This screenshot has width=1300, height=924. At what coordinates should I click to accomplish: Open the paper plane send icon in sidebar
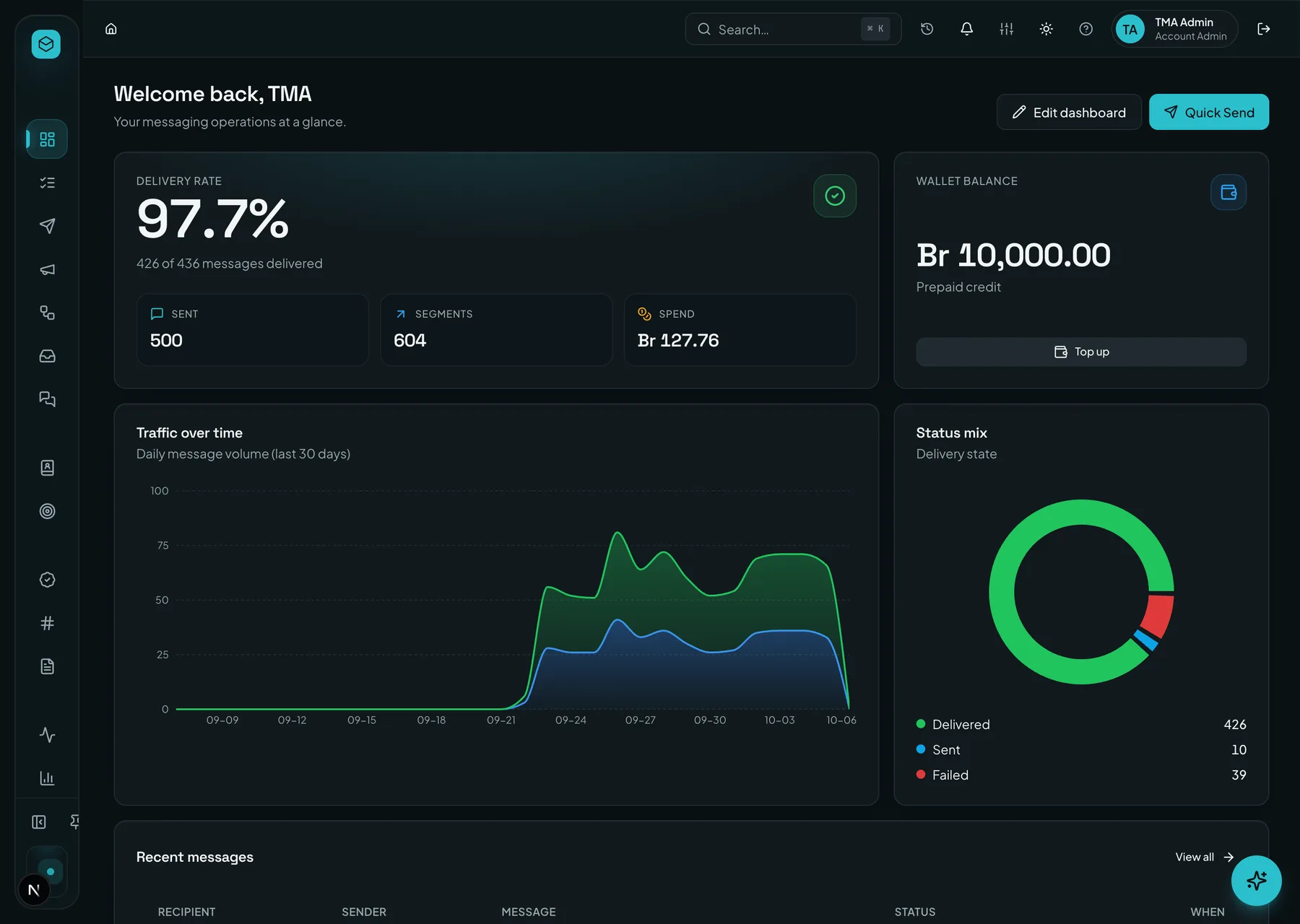[x=47, y=226]
